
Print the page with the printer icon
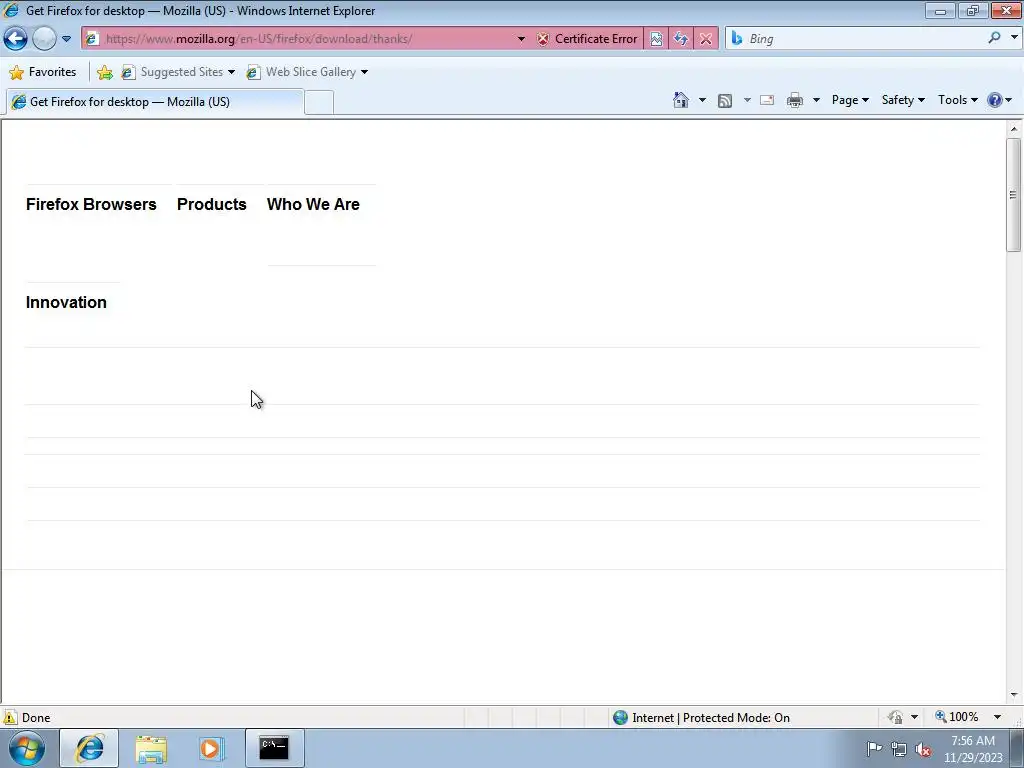(x=795, y=100)
